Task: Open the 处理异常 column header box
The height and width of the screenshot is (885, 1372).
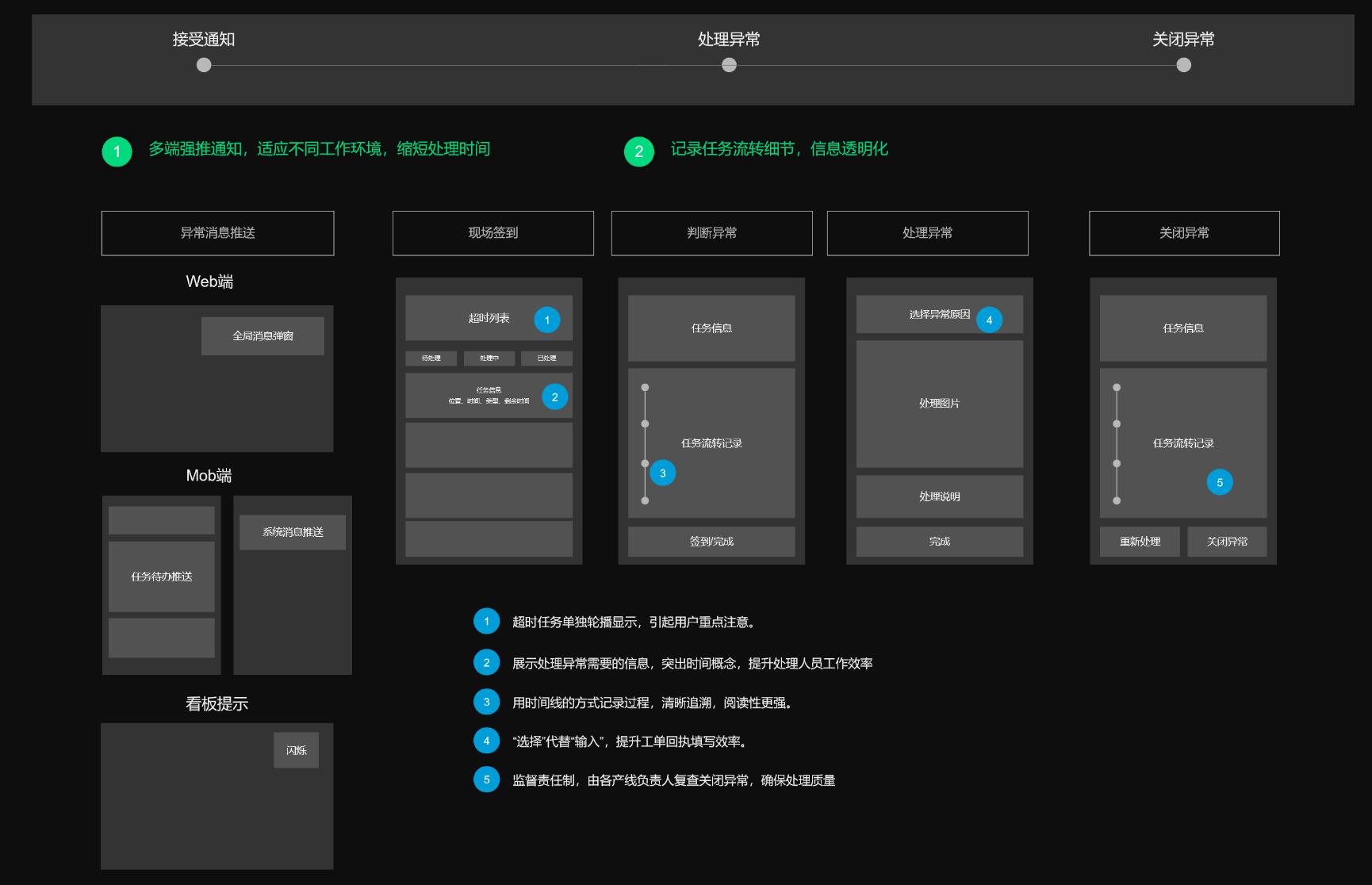Action: click(928, 233)
